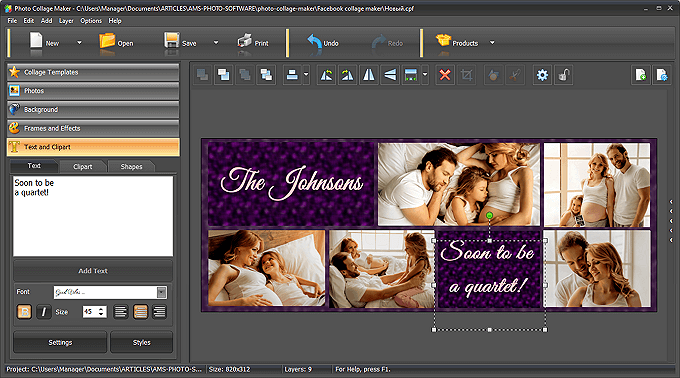Rotate the layer clockwise
Viewport: 680px width, 378px height.
[347, 75]
